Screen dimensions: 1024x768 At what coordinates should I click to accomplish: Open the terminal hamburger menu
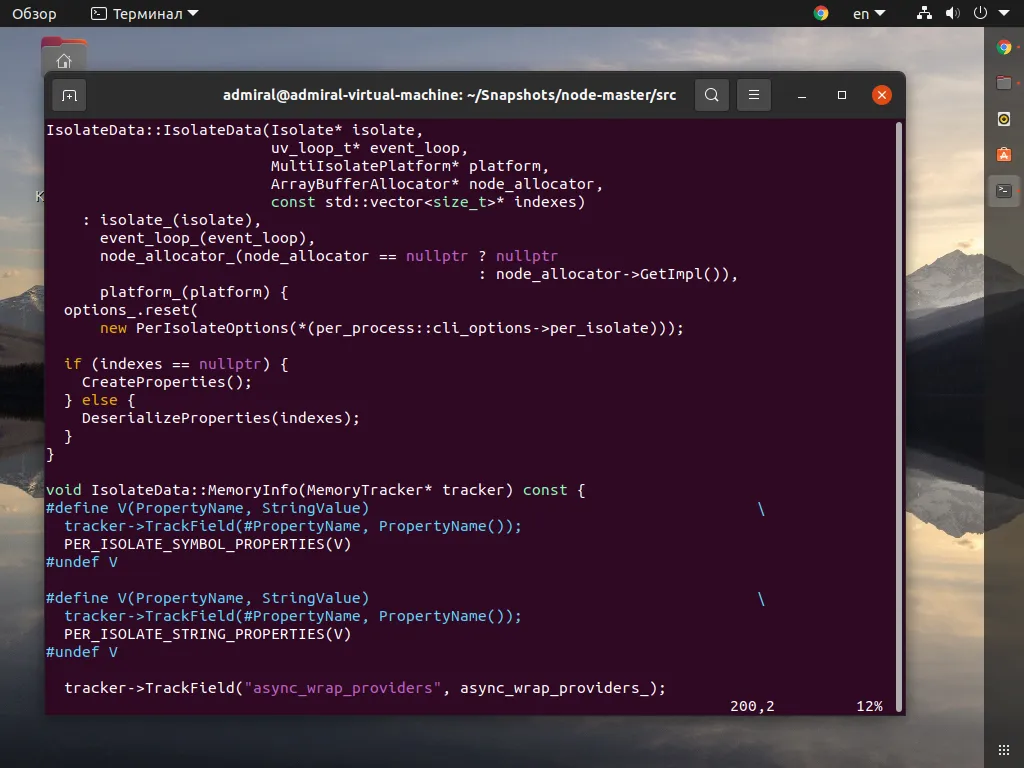click(754, 95)
